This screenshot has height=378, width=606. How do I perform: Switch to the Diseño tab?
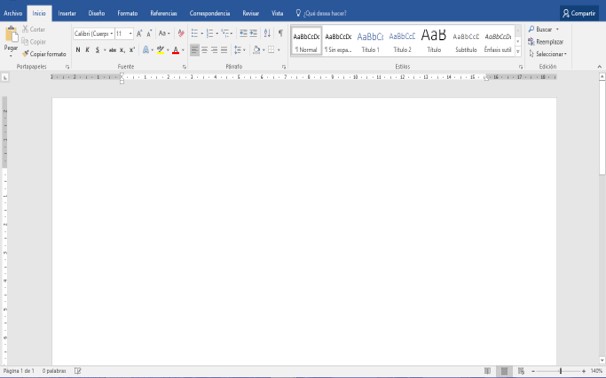(97, 13)
